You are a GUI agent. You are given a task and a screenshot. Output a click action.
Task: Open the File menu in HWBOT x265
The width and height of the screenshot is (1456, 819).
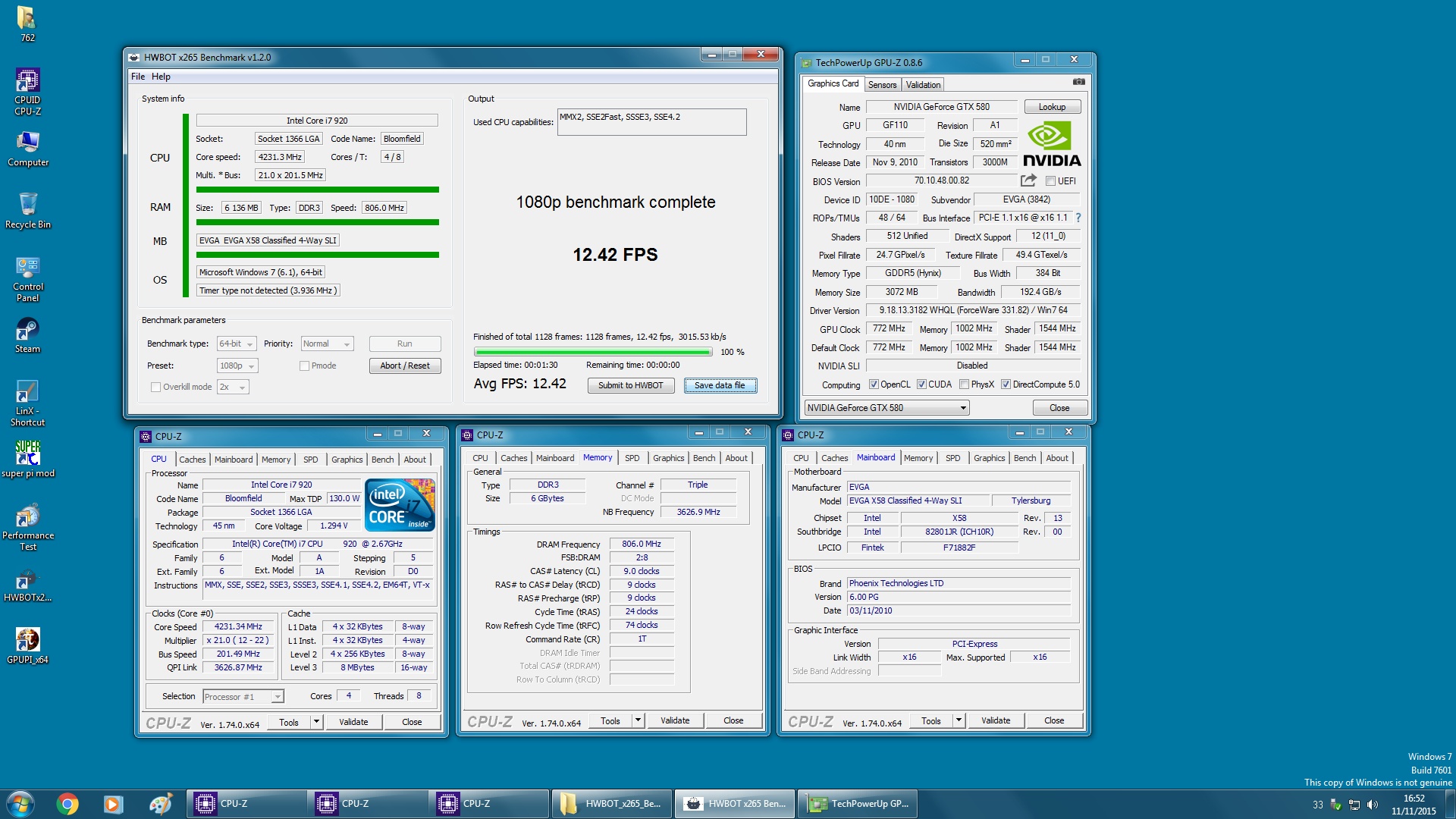pyautogui.click(x=138, y=77)
